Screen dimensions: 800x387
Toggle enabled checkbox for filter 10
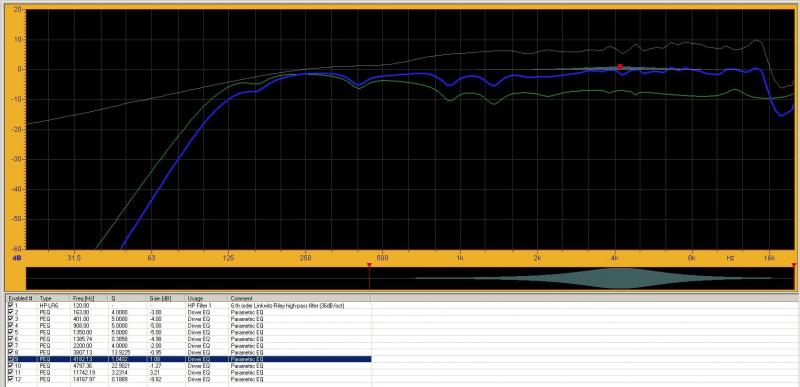pos(11,366)
